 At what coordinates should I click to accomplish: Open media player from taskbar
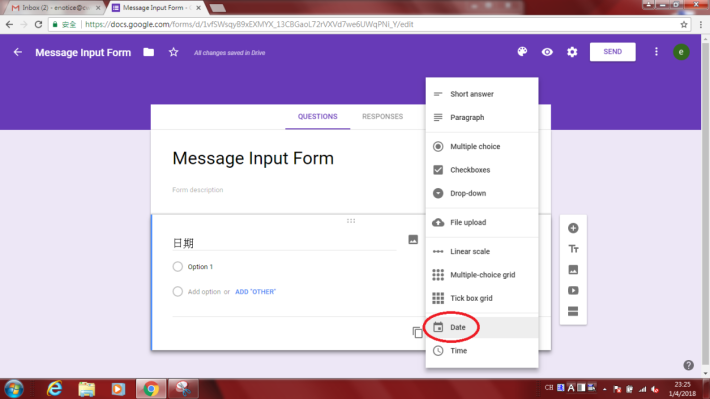pos(118,389)
